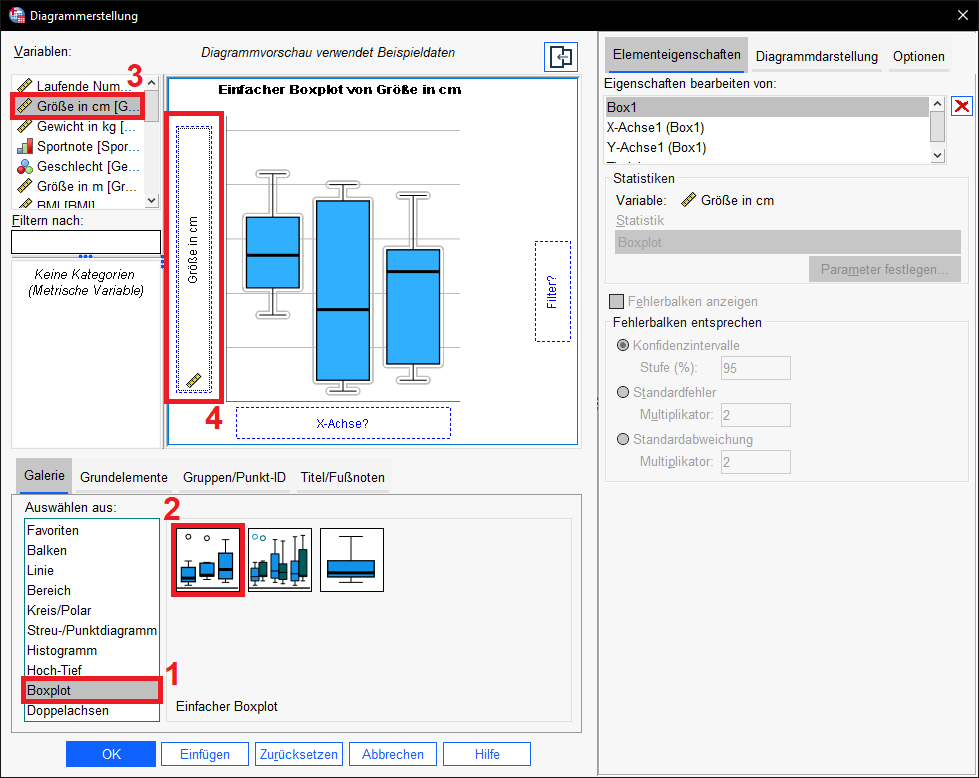This screenshot has width=979, height=778.
Task: Click the Standardfehler Multiplikator field
Action: click(x=755, y=415)
